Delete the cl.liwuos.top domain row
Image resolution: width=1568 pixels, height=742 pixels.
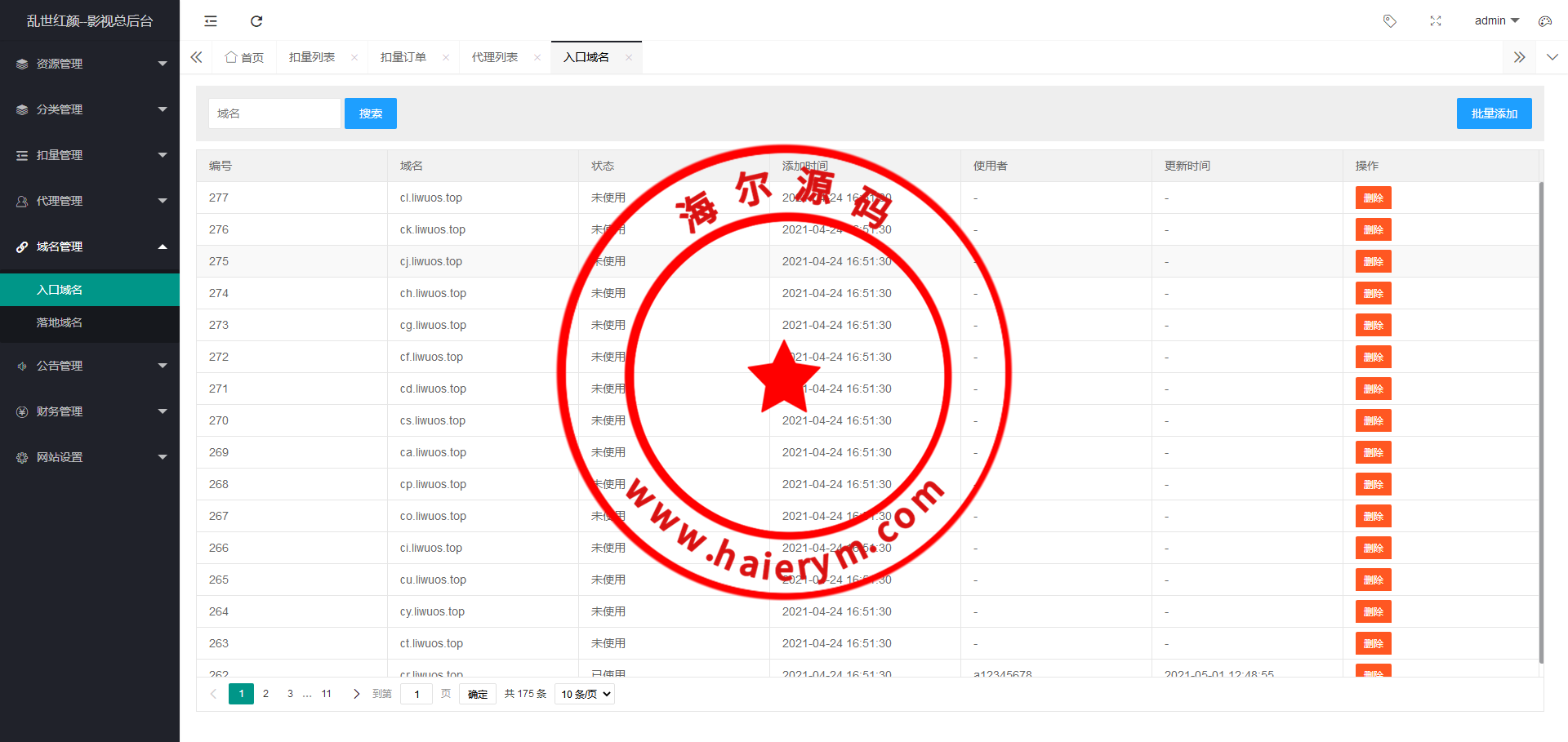click(1373, 198)
